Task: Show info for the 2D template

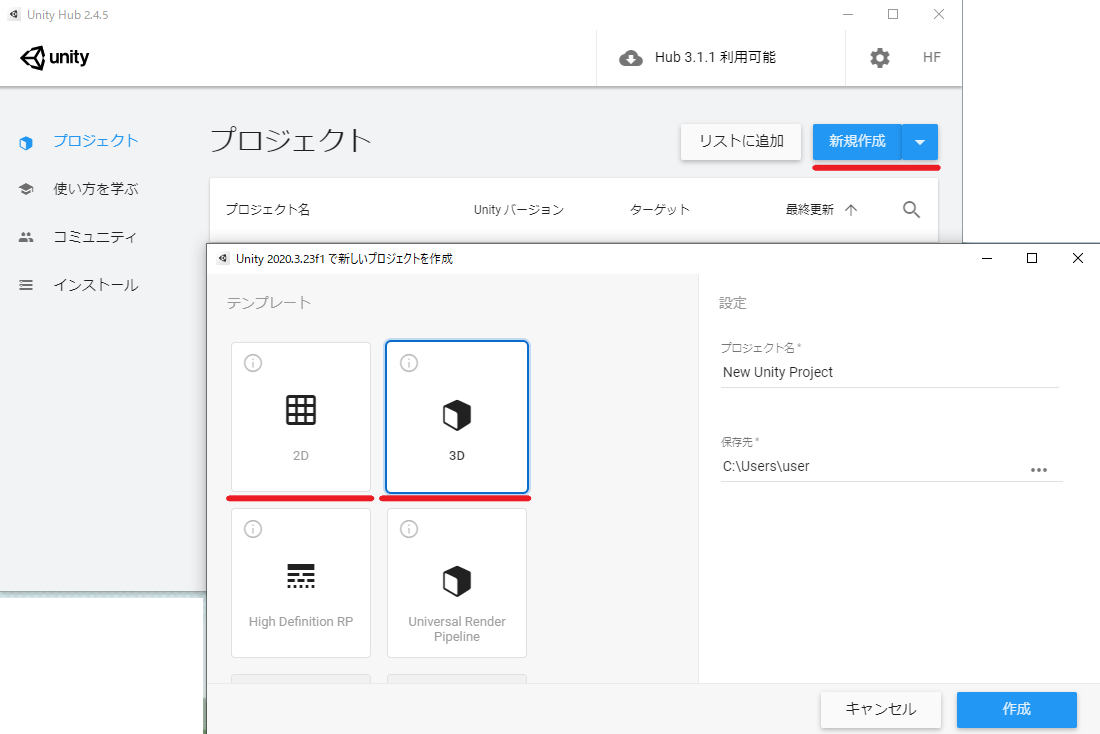Action: pos(253,363)
